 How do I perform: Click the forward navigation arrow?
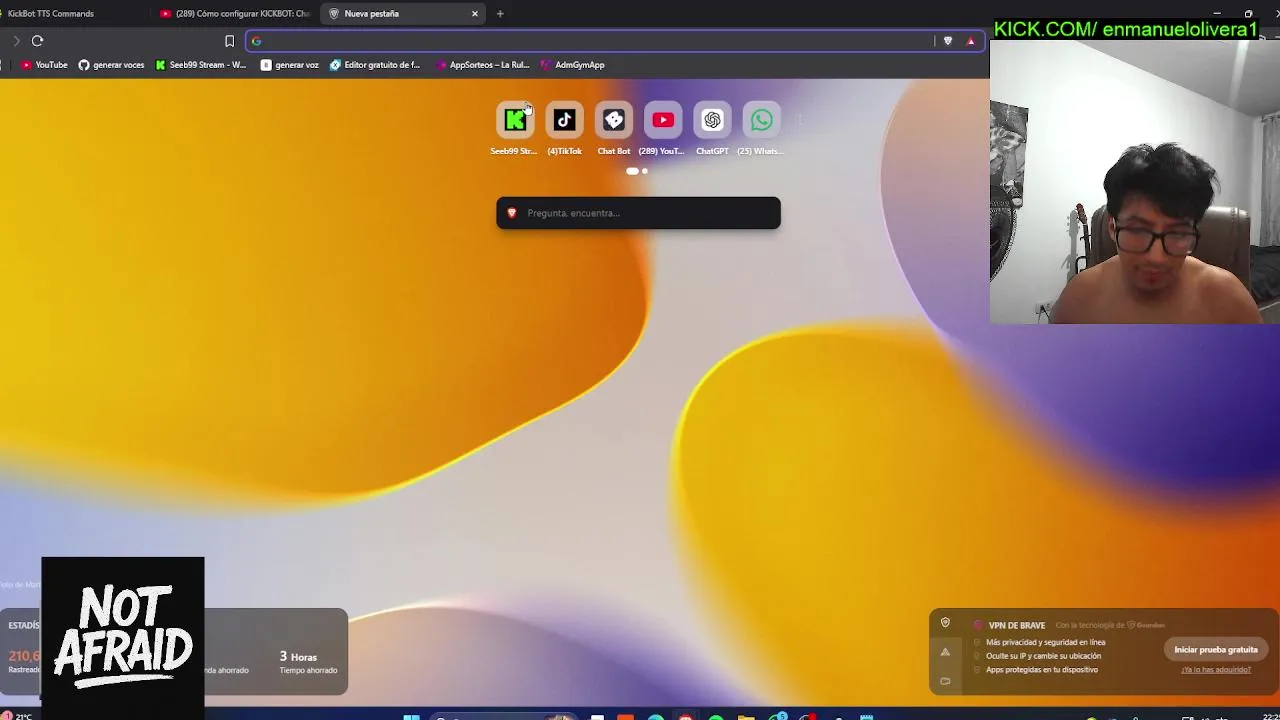pyautogui.click(x=16, y=41)
